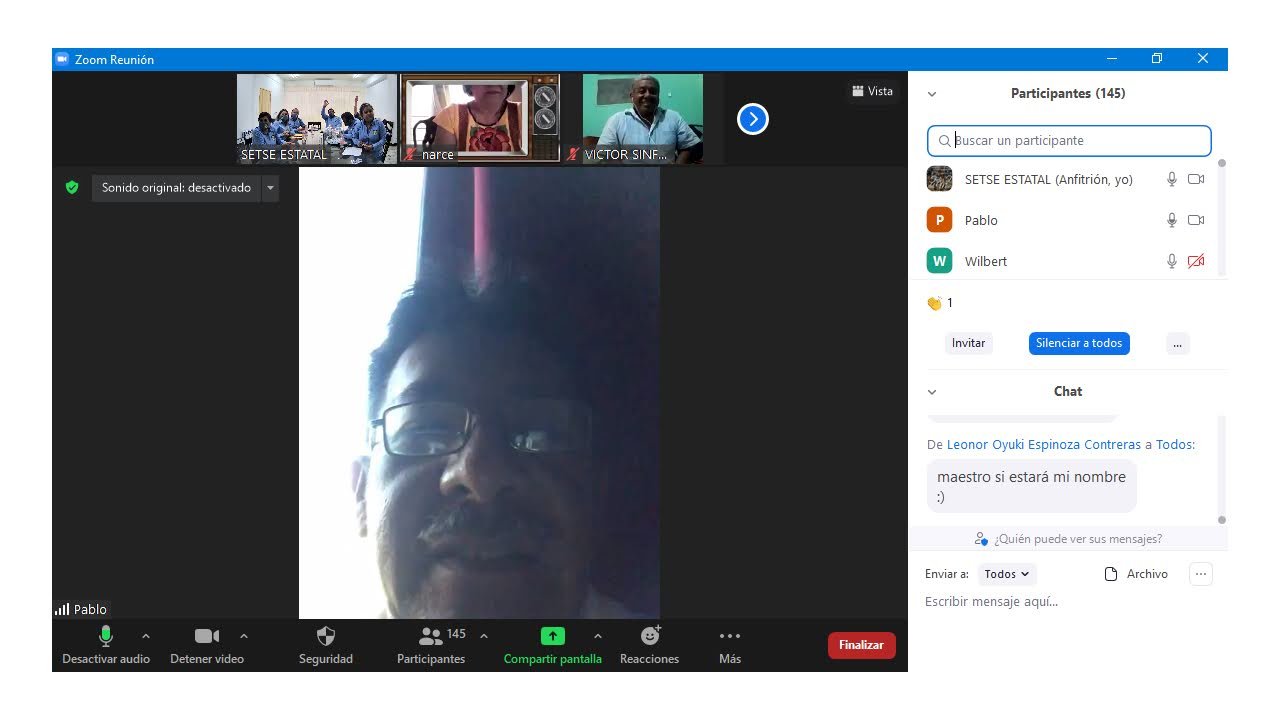
Task: Select the narce video thumbnail
Action: pos(481,119)
